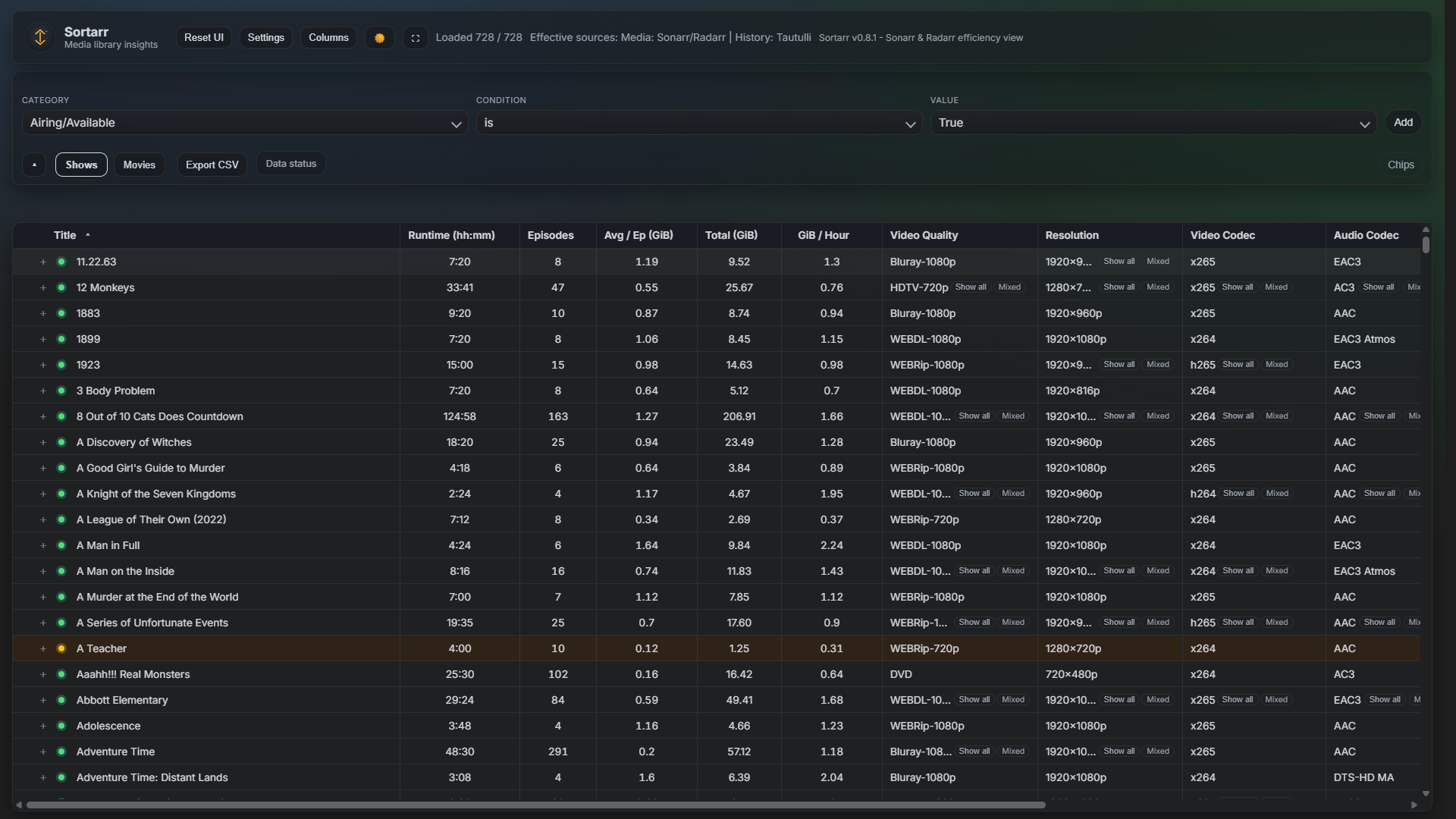Open the Condition dropdown

pos(698,123)
